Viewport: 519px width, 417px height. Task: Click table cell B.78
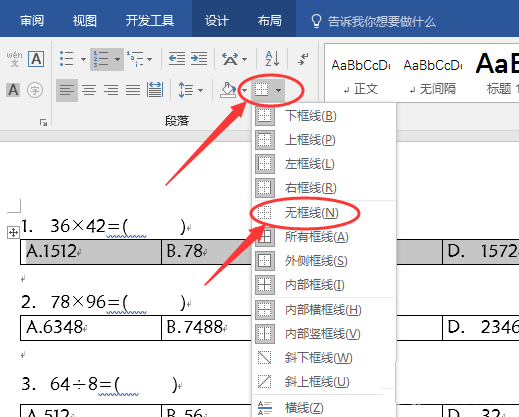tap(206, 252)
